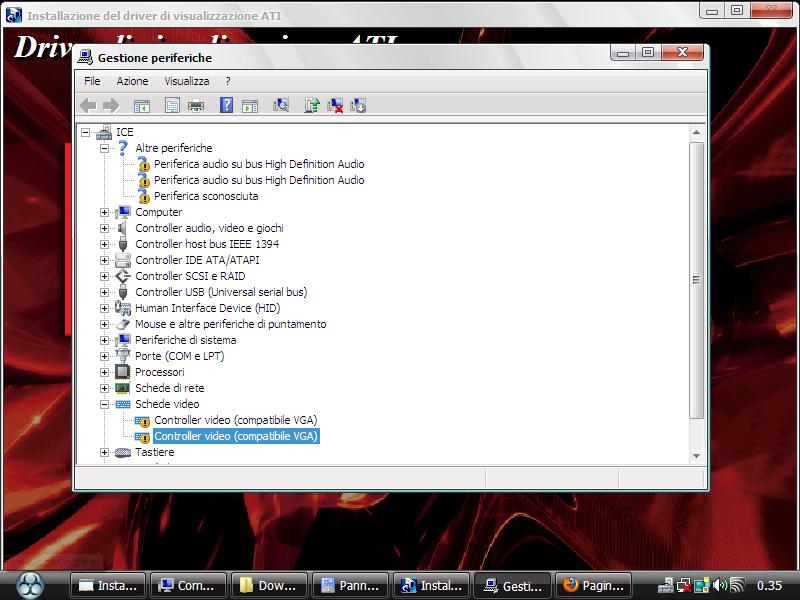
Task: Click the Gestione periferiche title bar icon
Action: (x=85, y=57)
